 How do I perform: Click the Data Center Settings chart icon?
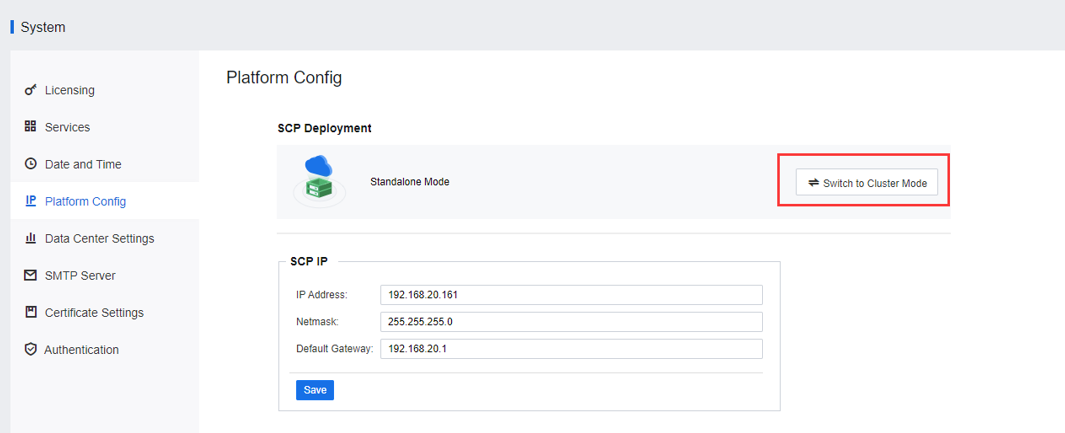[30, 238]
